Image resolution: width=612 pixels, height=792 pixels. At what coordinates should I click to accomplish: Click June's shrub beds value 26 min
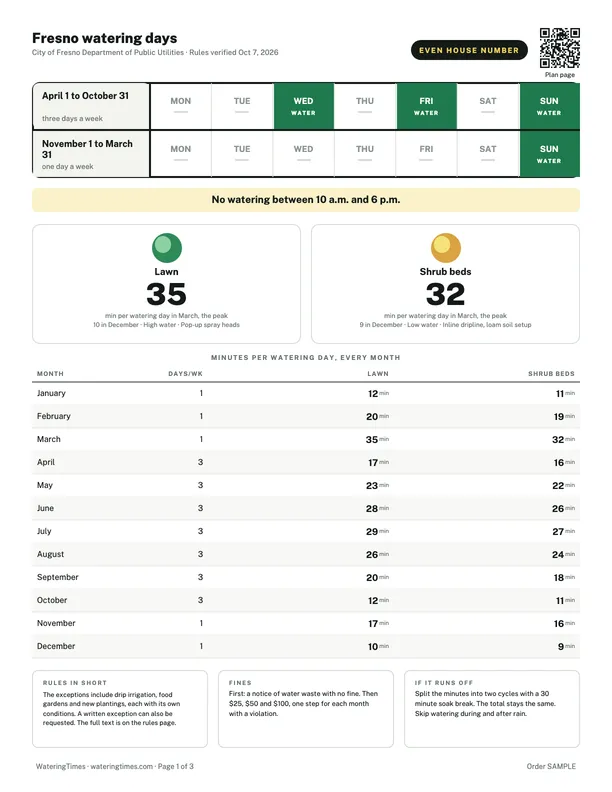pyautogui.click(x=563, y=509)
